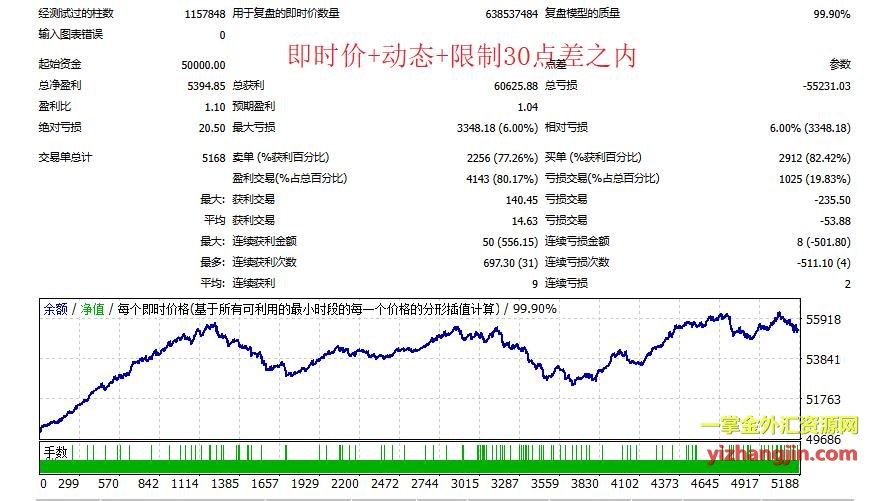Viewport: 873px width, 501px height.
Task: Click the 经测试过的柱数 label
Action: pyautogui.click(x=76, y=14)
